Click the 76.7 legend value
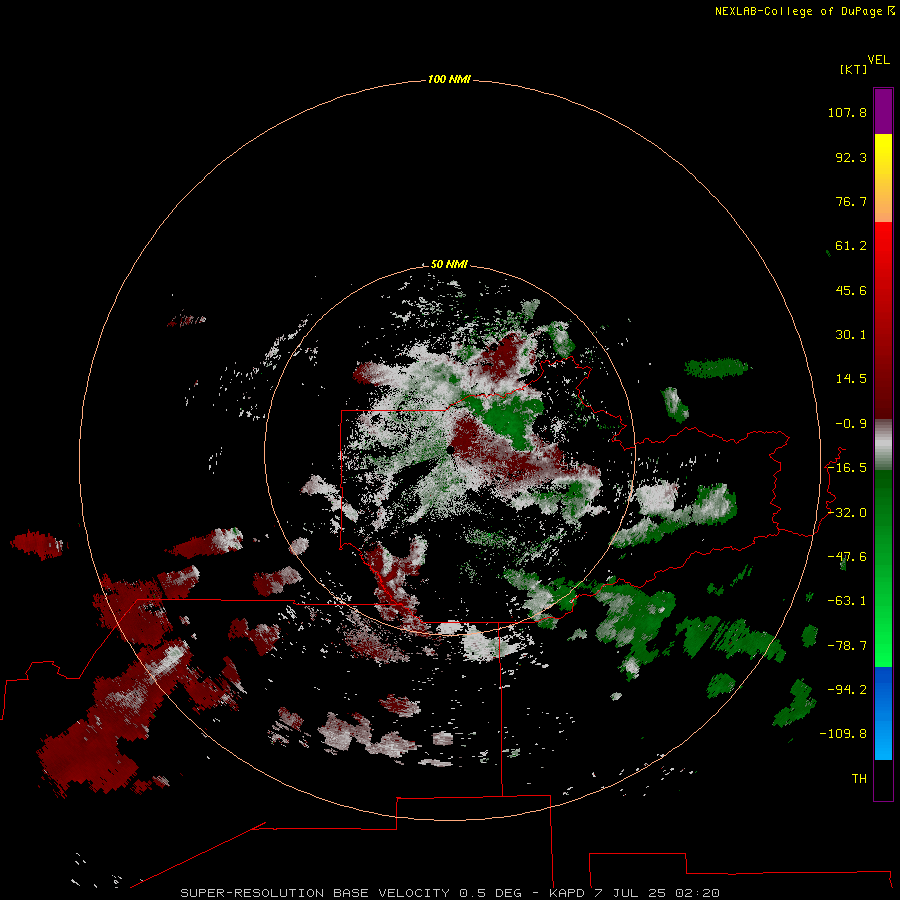The image size is (900, 900). (851, 201)
